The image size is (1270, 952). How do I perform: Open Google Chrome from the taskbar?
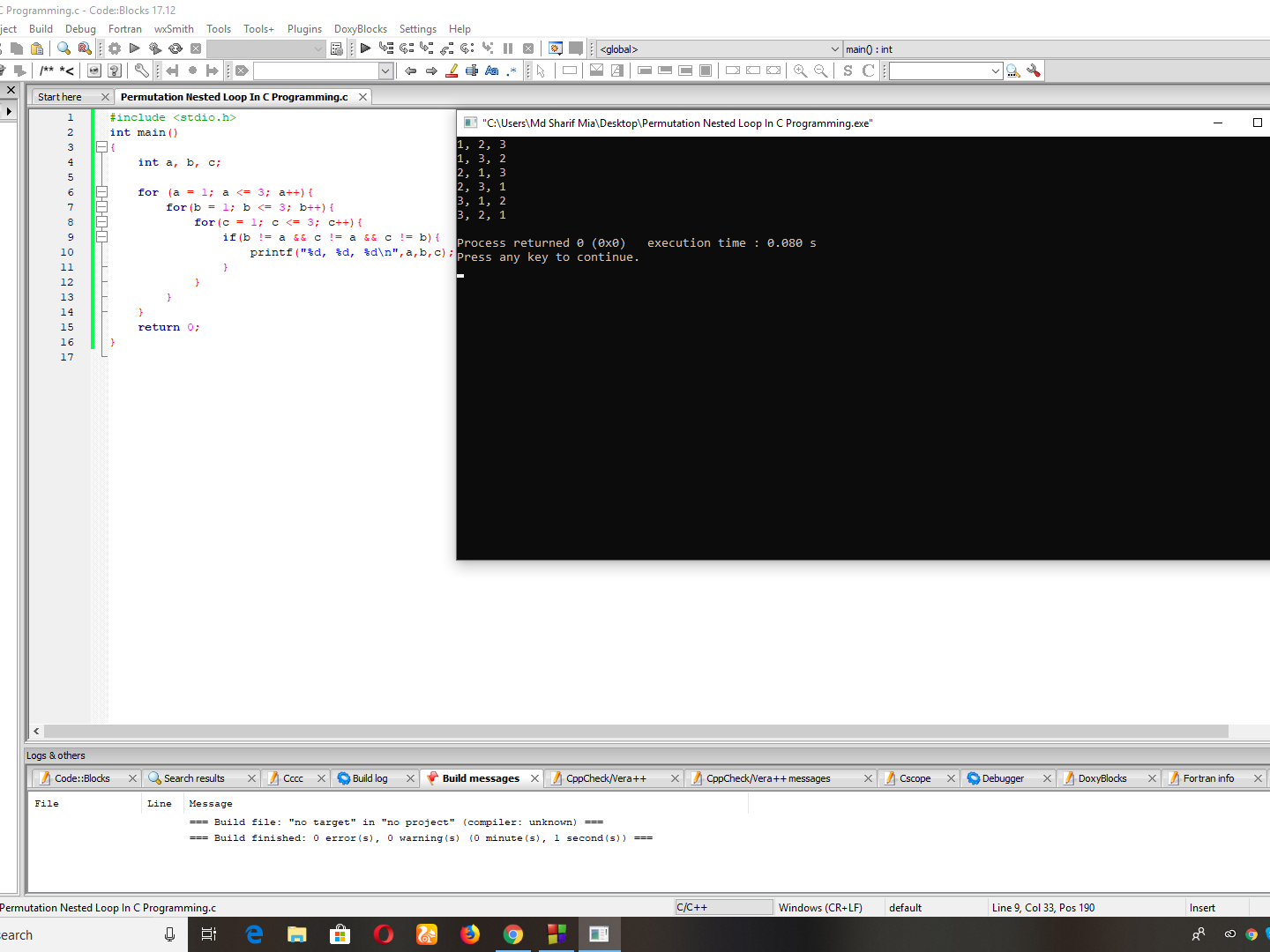(x=513, y=934)
